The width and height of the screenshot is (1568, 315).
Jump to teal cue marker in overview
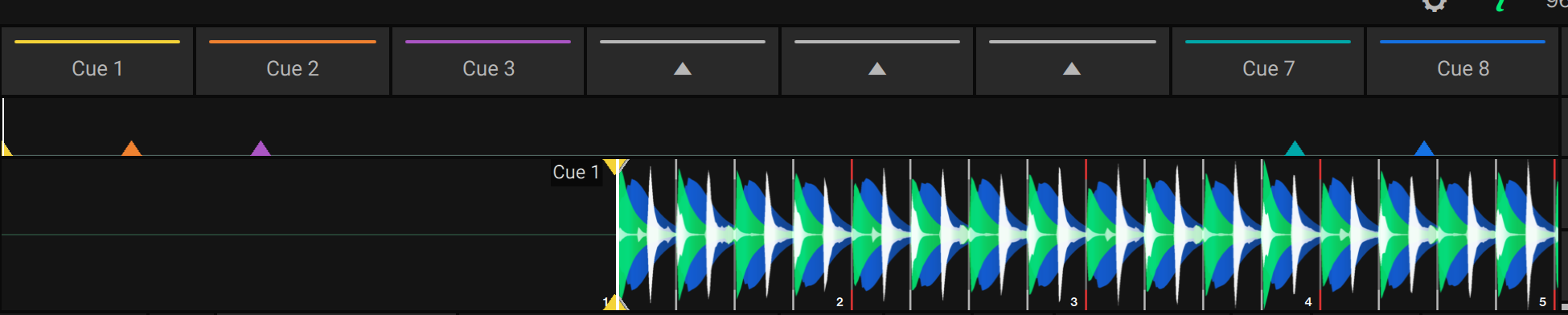[x=1295, y=149]
